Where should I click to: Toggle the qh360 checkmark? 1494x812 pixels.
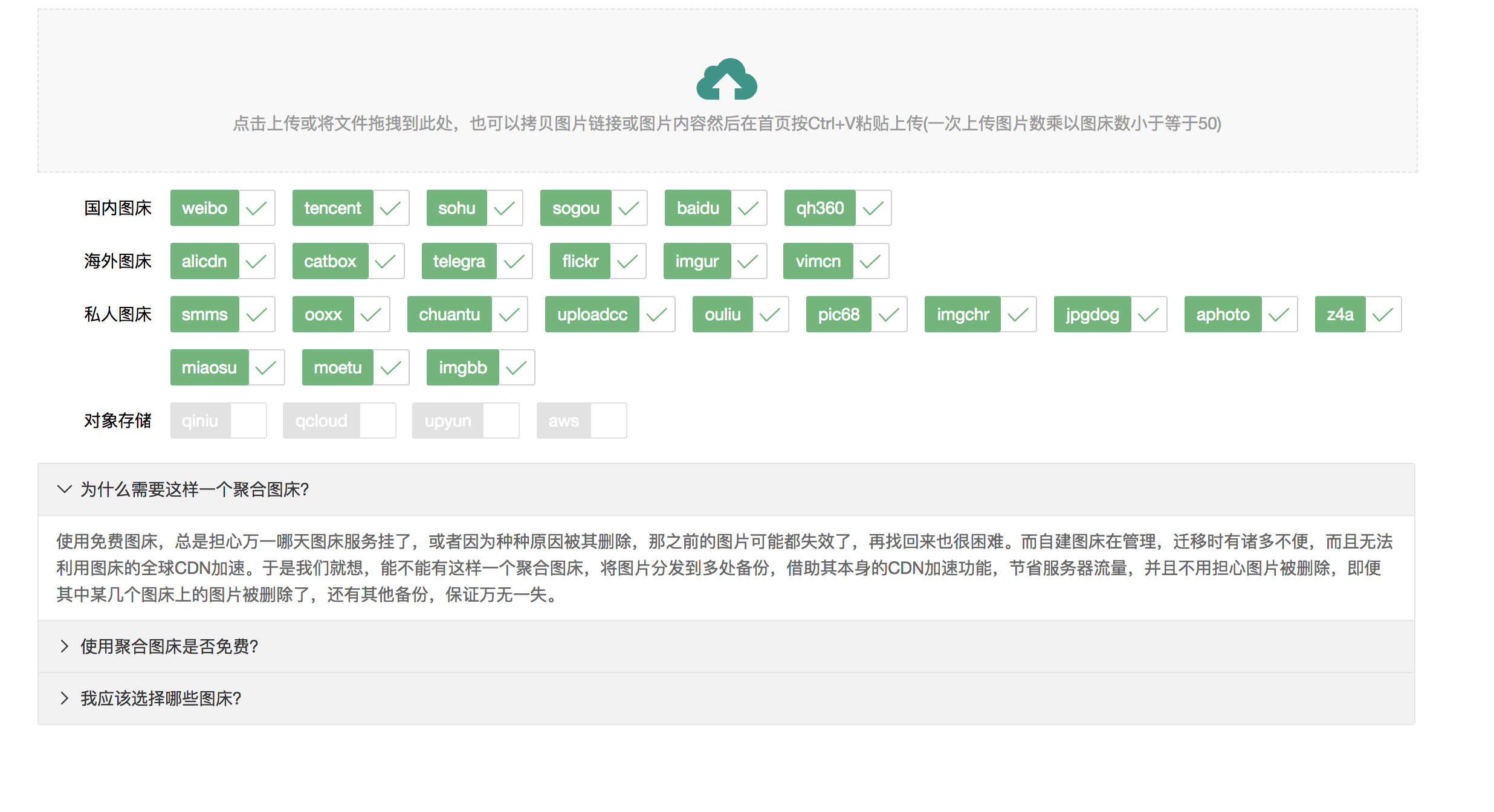pos(873,208)
